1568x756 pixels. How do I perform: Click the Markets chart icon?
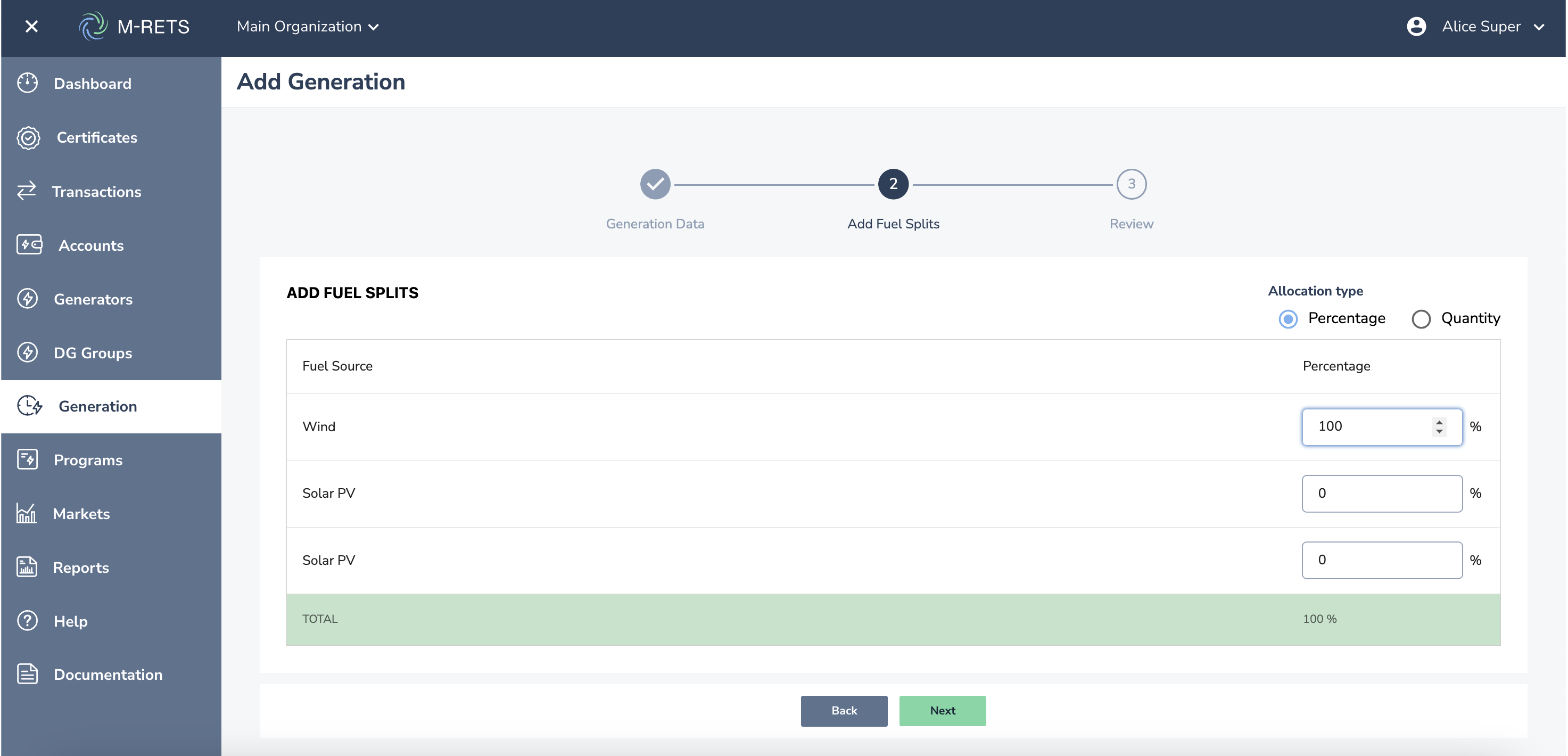tap(27, 513)
